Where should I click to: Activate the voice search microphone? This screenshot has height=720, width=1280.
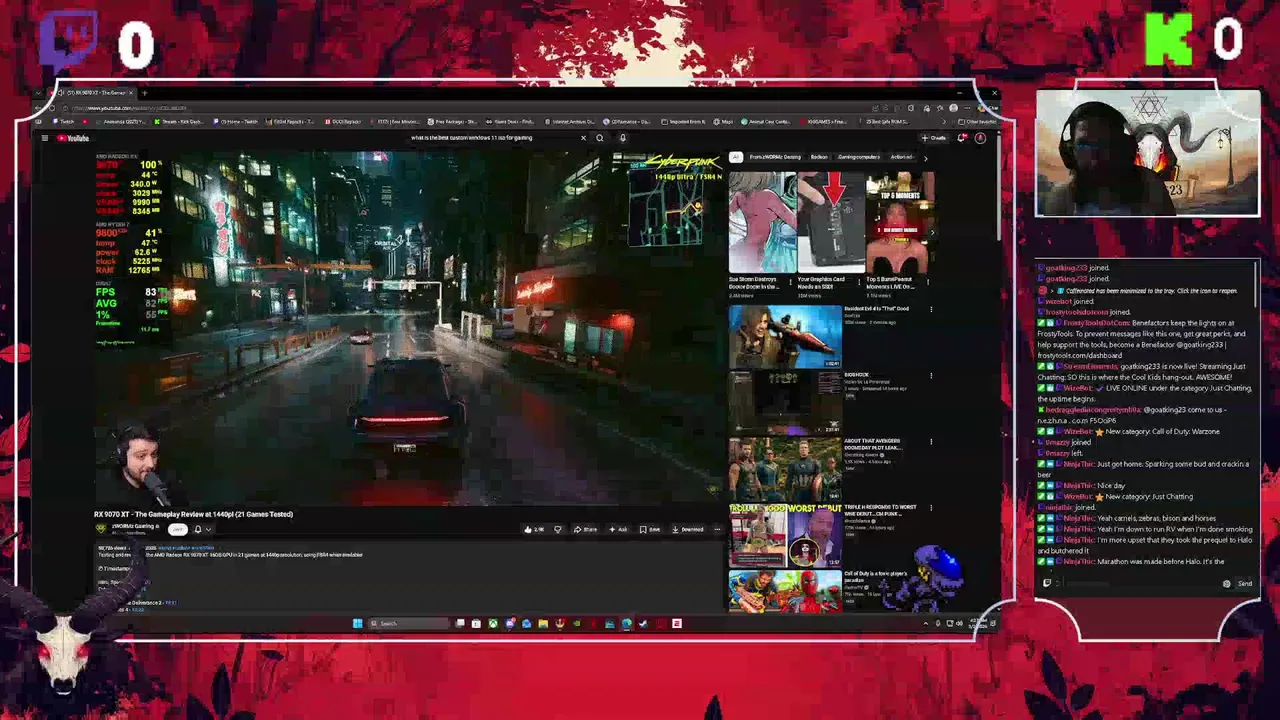coord(622,138)
